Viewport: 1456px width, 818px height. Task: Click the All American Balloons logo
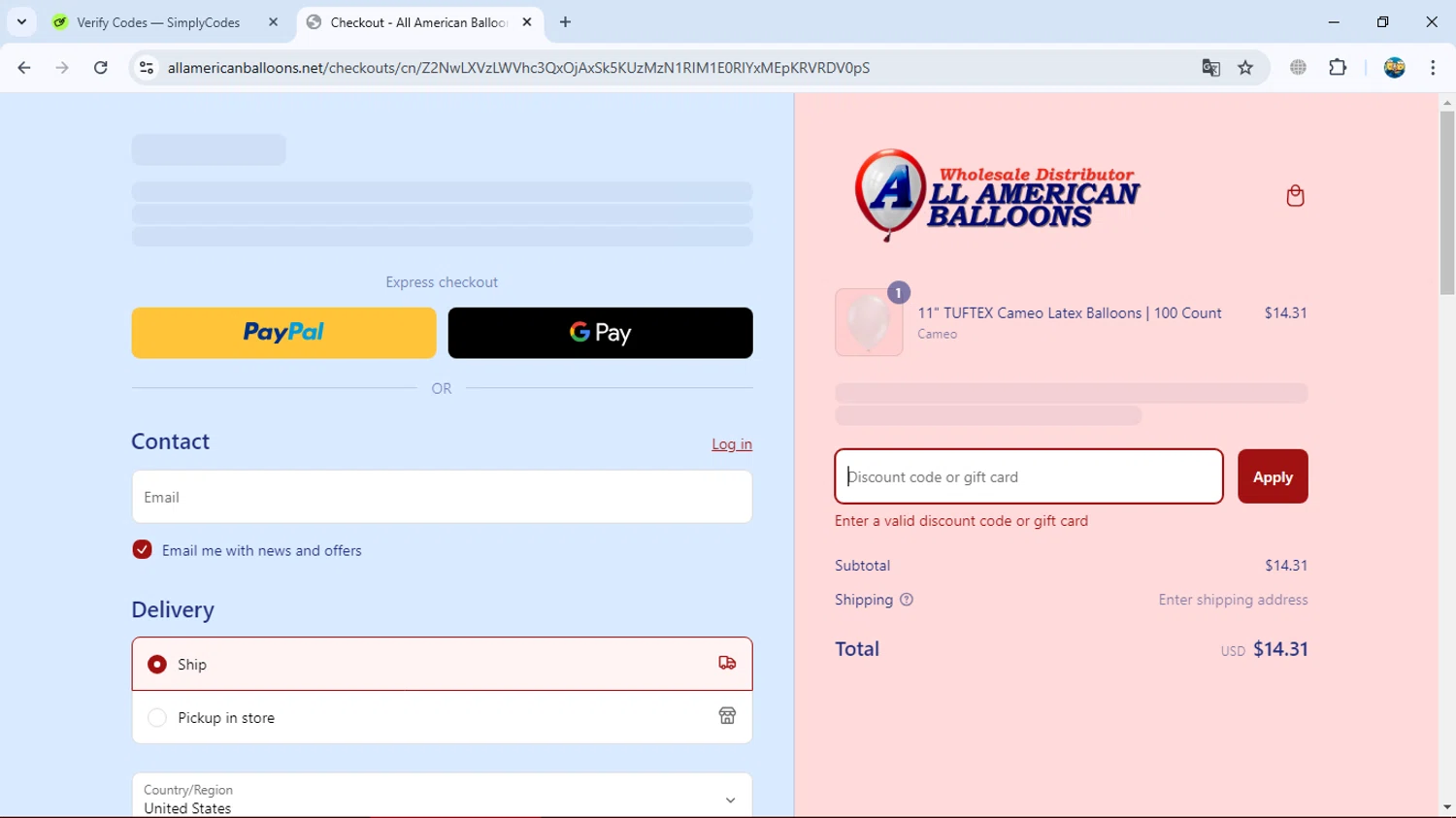pyautogui.click(x=997, y=195)
